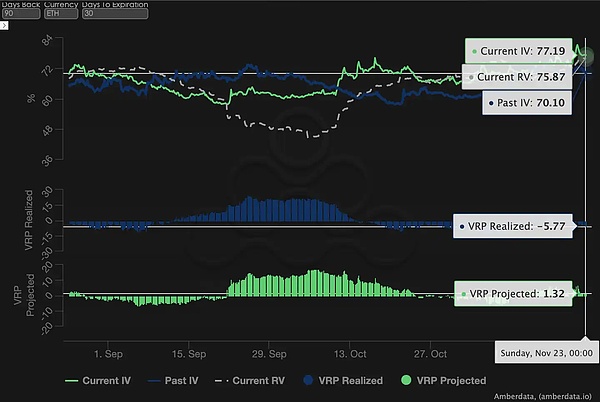This screenshot has height=402, width=600.
Task: Click the Days Back input field
Action: coord(19,14)
